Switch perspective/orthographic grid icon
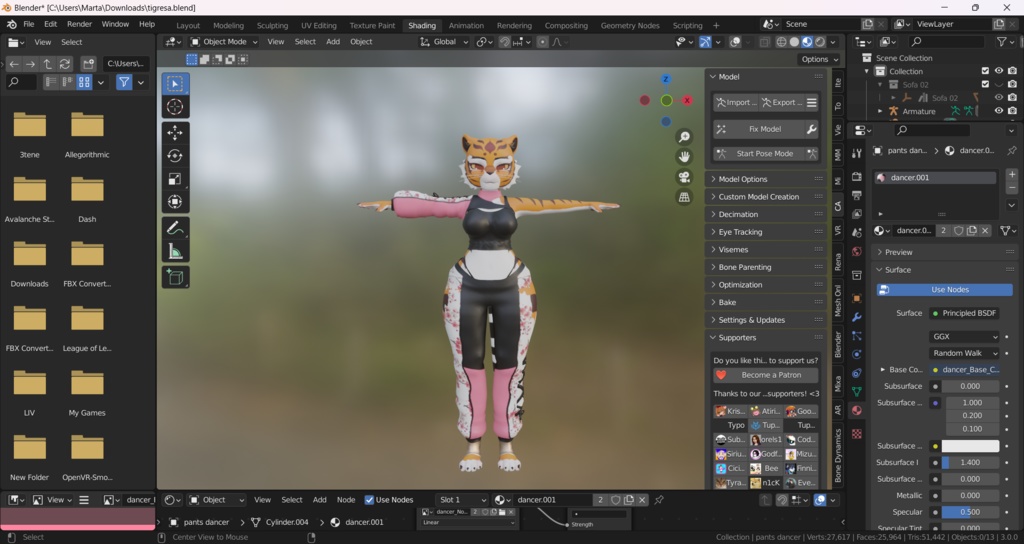 (684, 197)
